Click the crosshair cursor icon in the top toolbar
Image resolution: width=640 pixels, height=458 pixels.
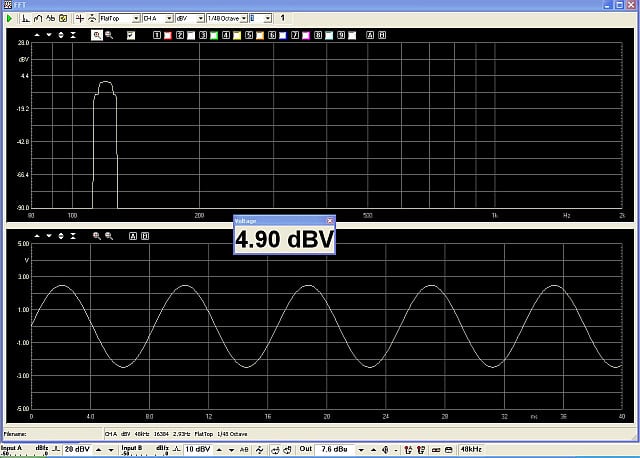pyautogui.click(x=80, y=18)
